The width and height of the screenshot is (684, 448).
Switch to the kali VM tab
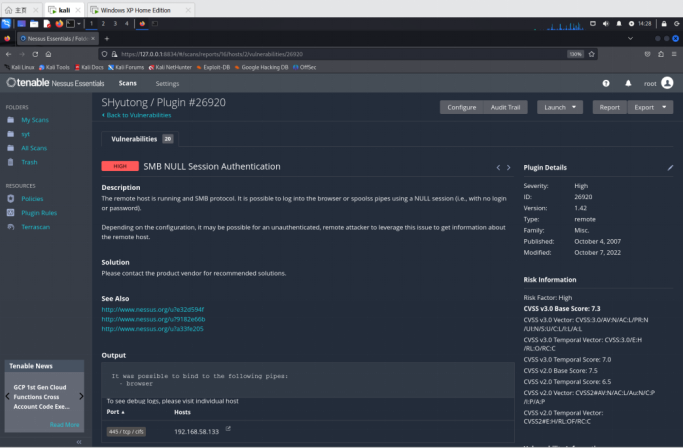tap(64, 10)
